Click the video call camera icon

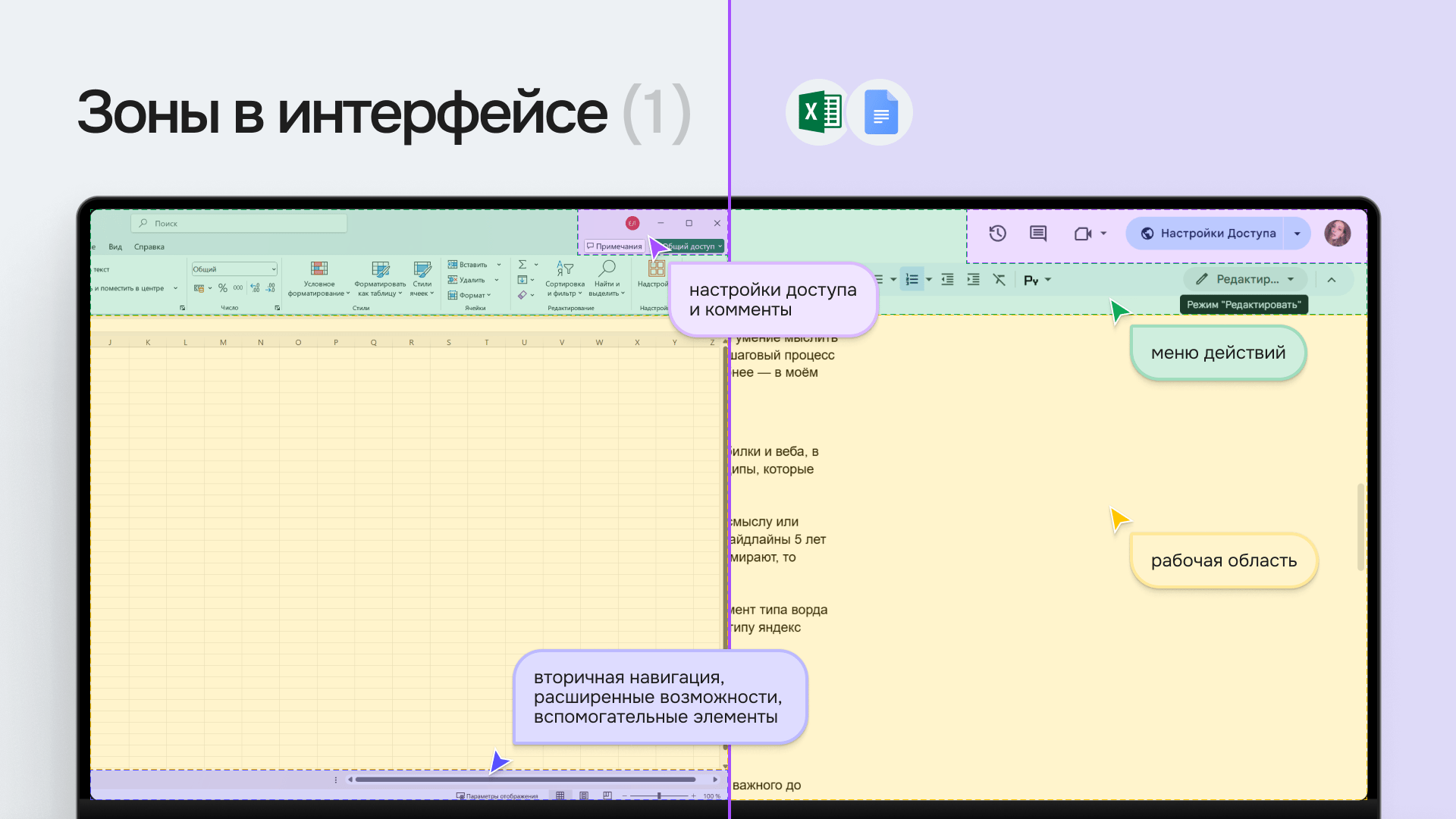(1083, 234)
